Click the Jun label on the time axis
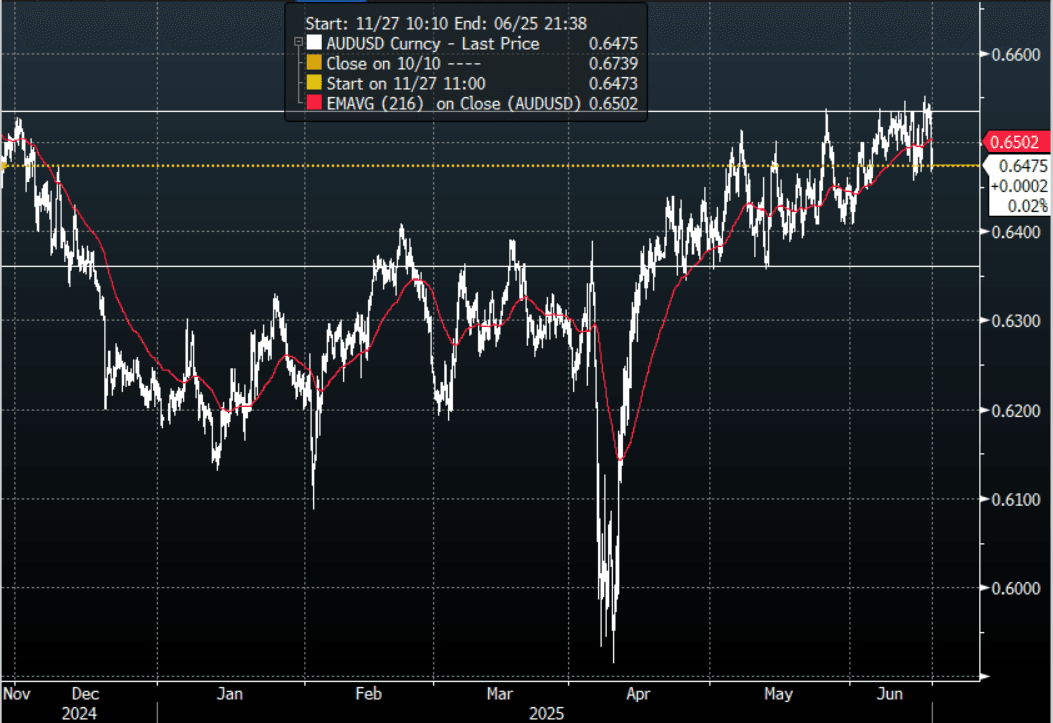1053x723 pixels. pos(890,693)
